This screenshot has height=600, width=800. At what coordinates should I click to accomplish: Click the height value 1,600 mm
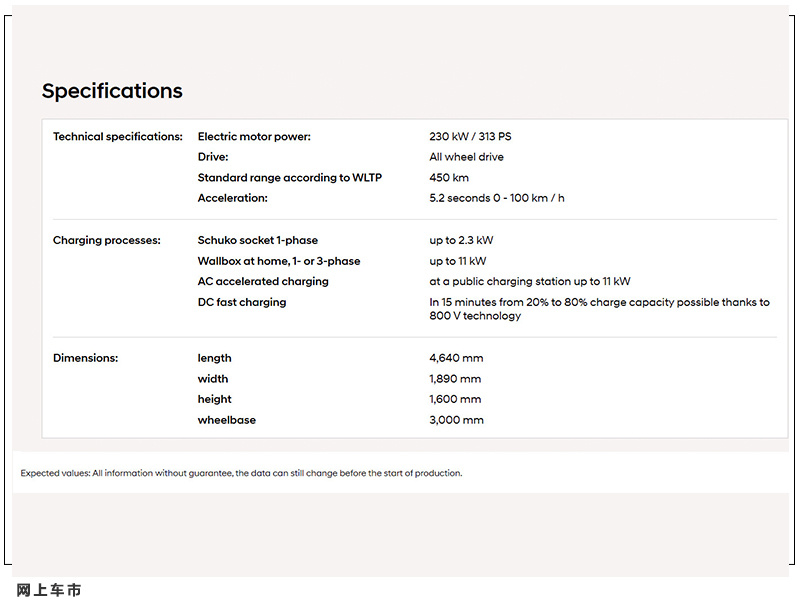(x=455, y=399)
